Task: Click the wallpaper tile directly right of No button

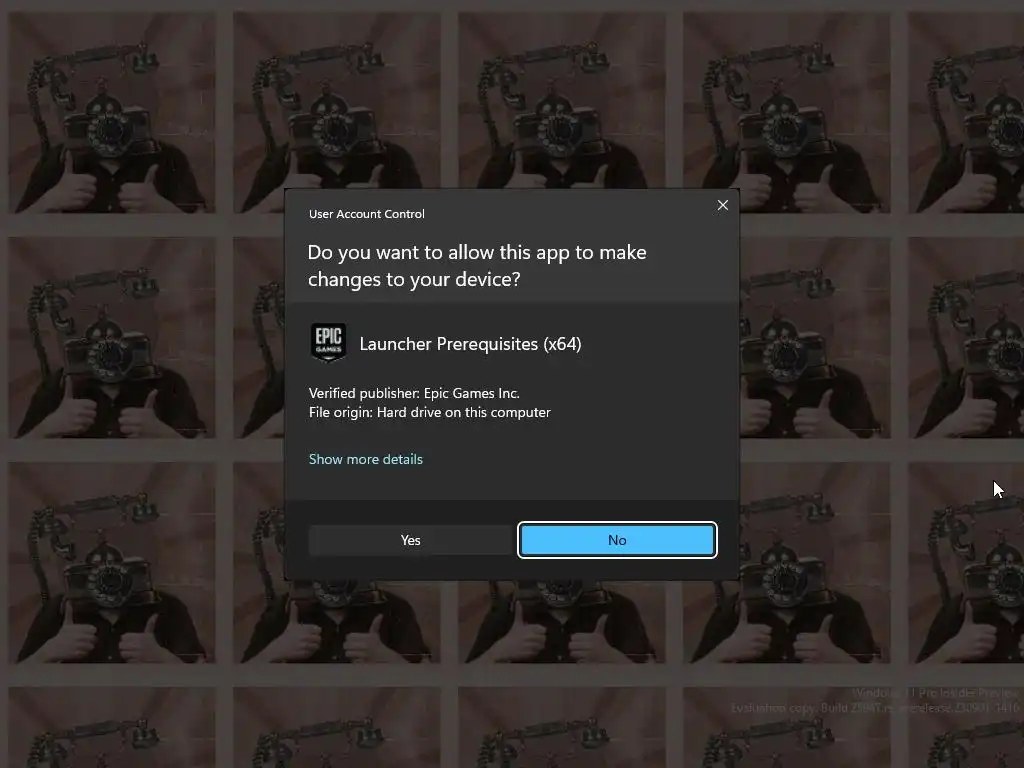Action: [816, 562]
